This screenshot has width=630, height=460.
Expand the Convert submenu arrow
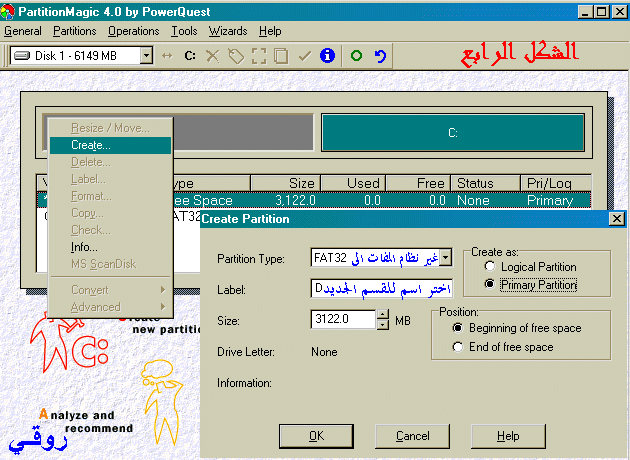click(x=163, y=290)
